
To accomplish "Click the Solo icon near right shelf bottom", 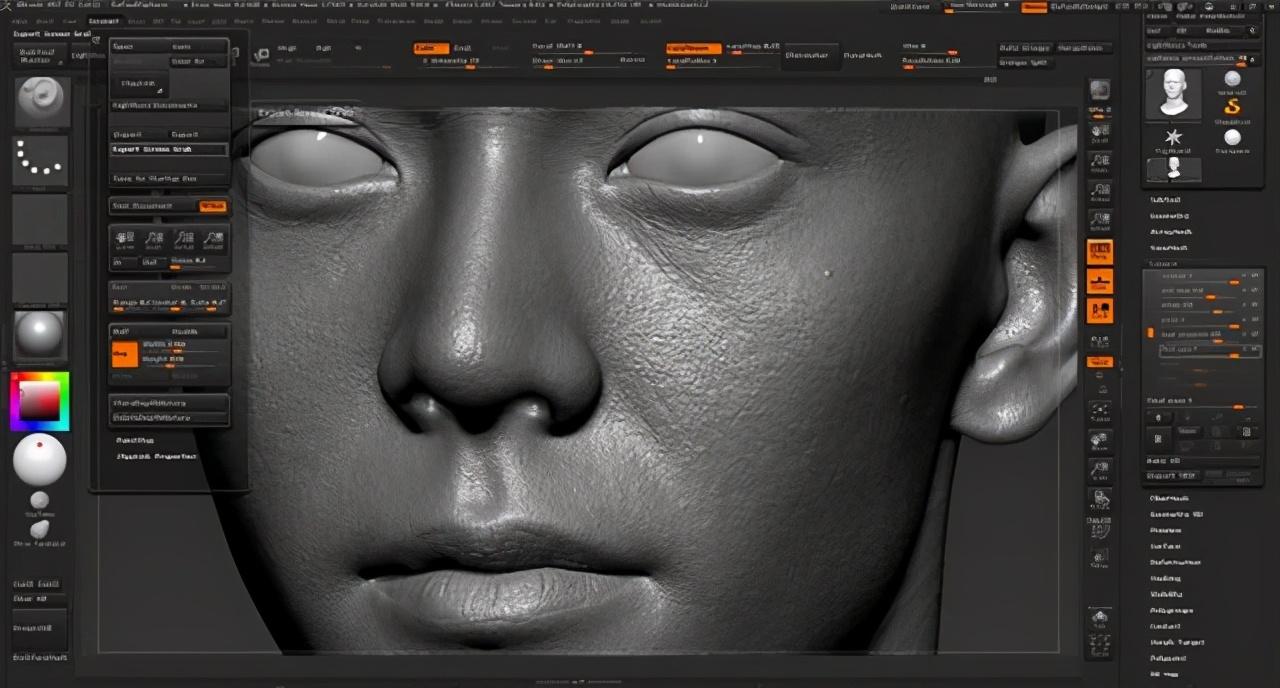I will point(1099,617).
